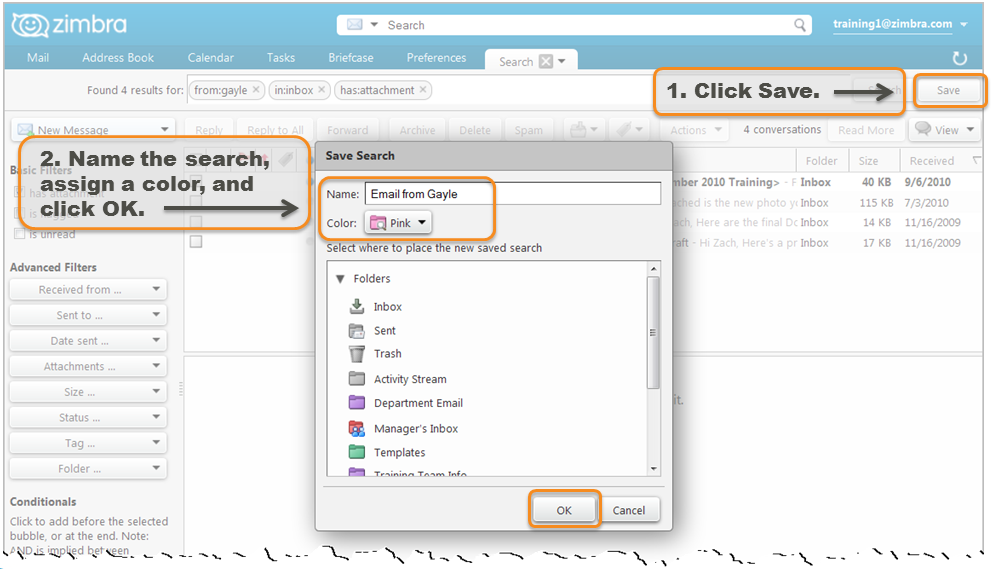Collapse the Folders tree
Viewport: 991px width, 569px height.
coord(340,279)
